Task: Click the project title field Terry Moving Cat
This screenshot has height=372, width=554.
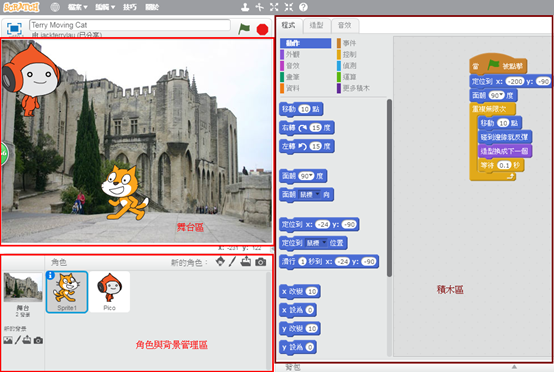Action: (x=130, y=25)
